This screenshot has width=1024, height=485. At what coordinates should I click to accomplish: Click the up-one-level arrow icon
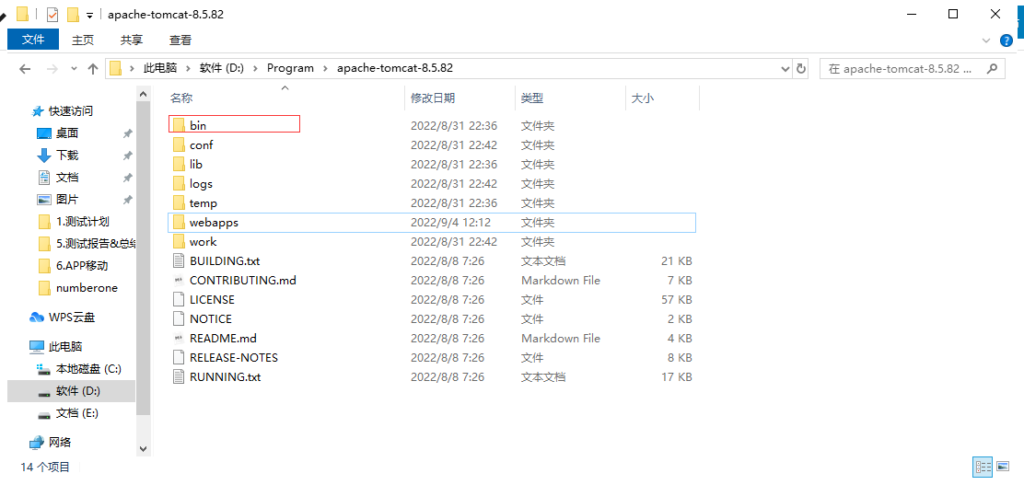pyautogui.click(x=93, y=69)
